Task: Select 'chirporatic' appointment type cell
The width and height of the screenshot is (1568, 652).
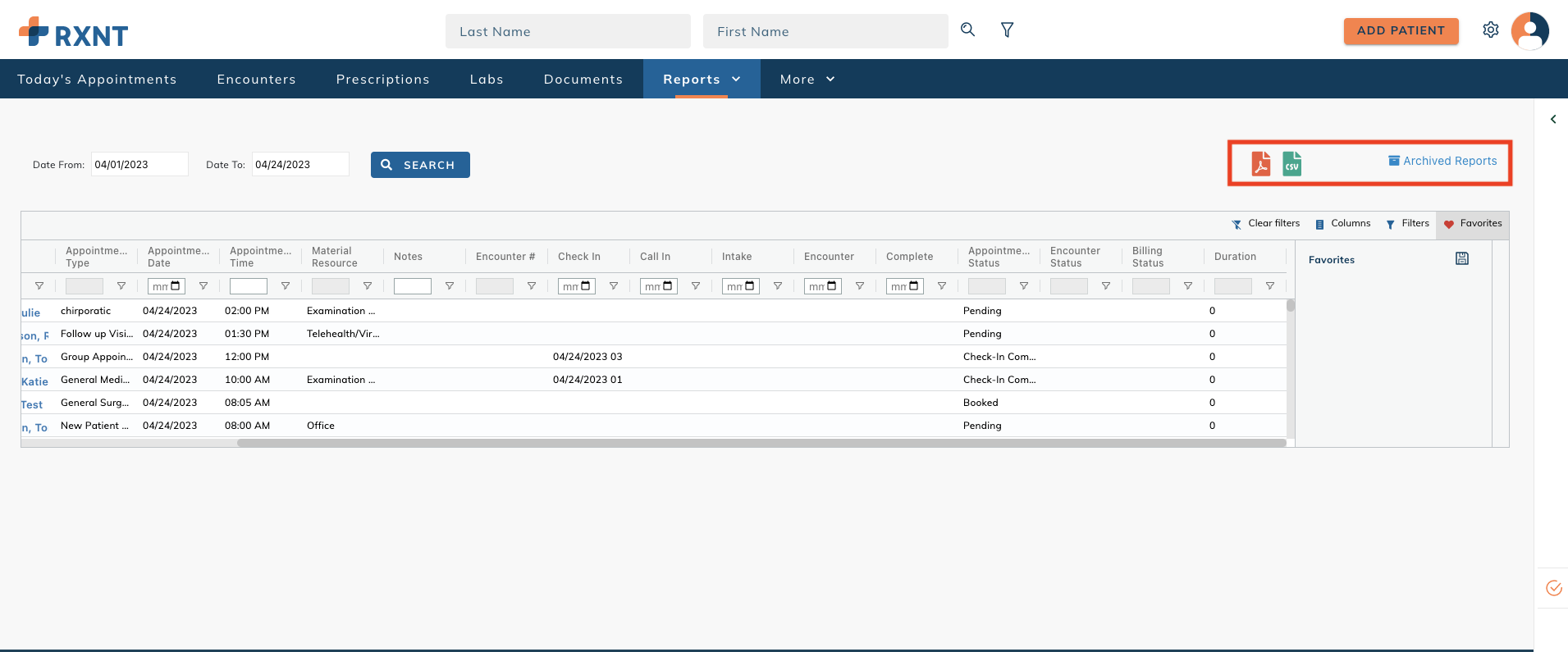Action: (x=85, y=311)
